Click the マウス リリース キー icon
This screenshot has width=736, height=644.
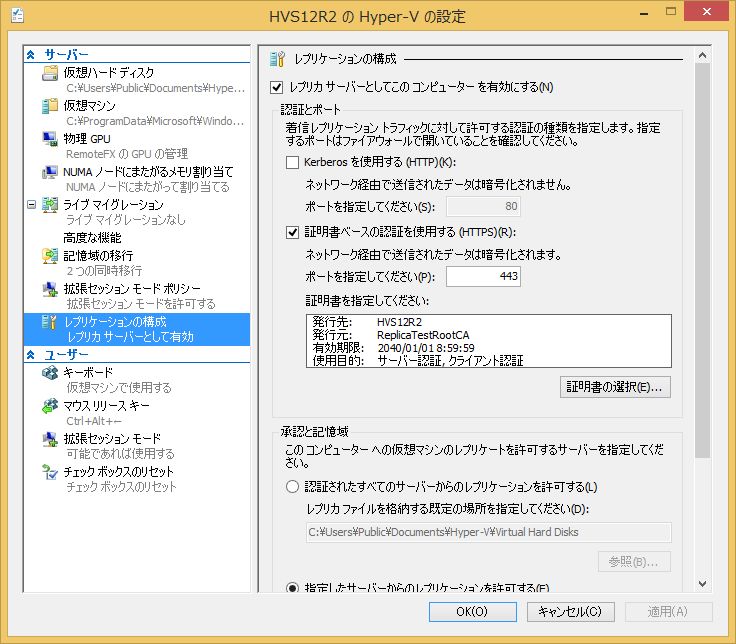tap(50, 406)
